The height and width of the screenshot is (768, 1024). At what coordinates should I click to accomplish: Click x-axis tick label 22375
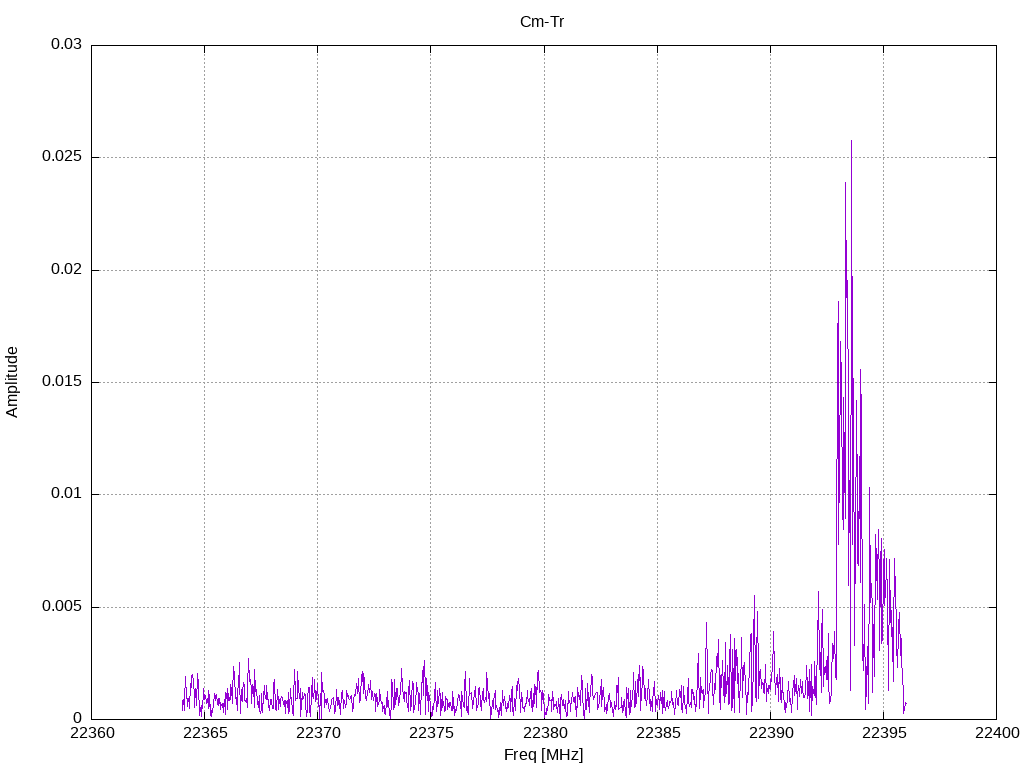(431, 733)
